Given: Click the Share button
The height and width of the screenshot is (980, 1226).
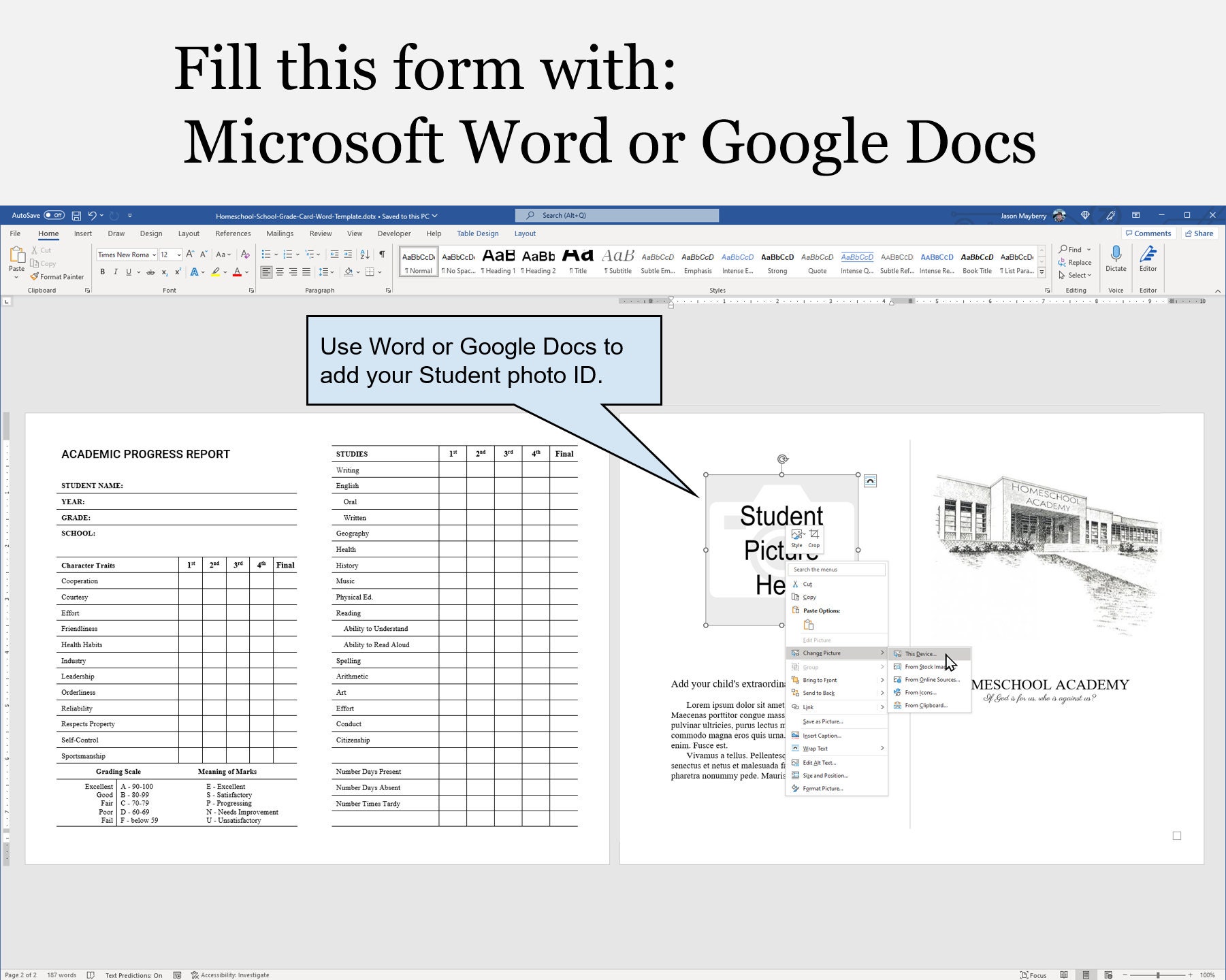Looking at the screenshot, I should (x=1199, y=233).
